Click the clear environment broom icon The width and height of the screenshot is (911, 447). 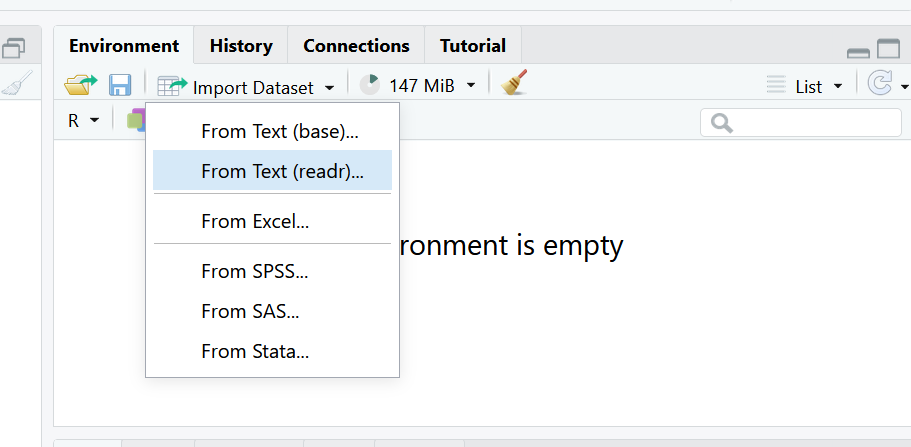[515, 84]
